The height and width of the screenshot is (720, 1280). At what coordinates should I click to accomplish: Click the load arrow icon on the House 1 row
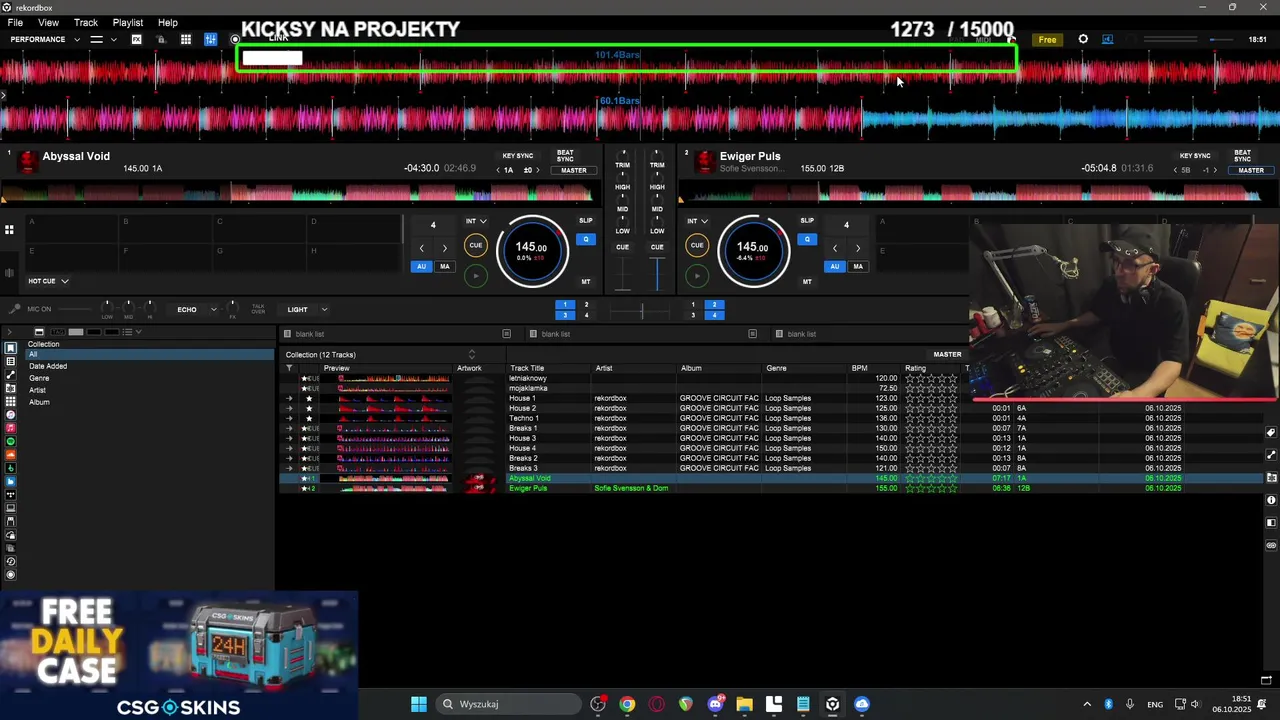pyautogui.click(x=289, y=398)
